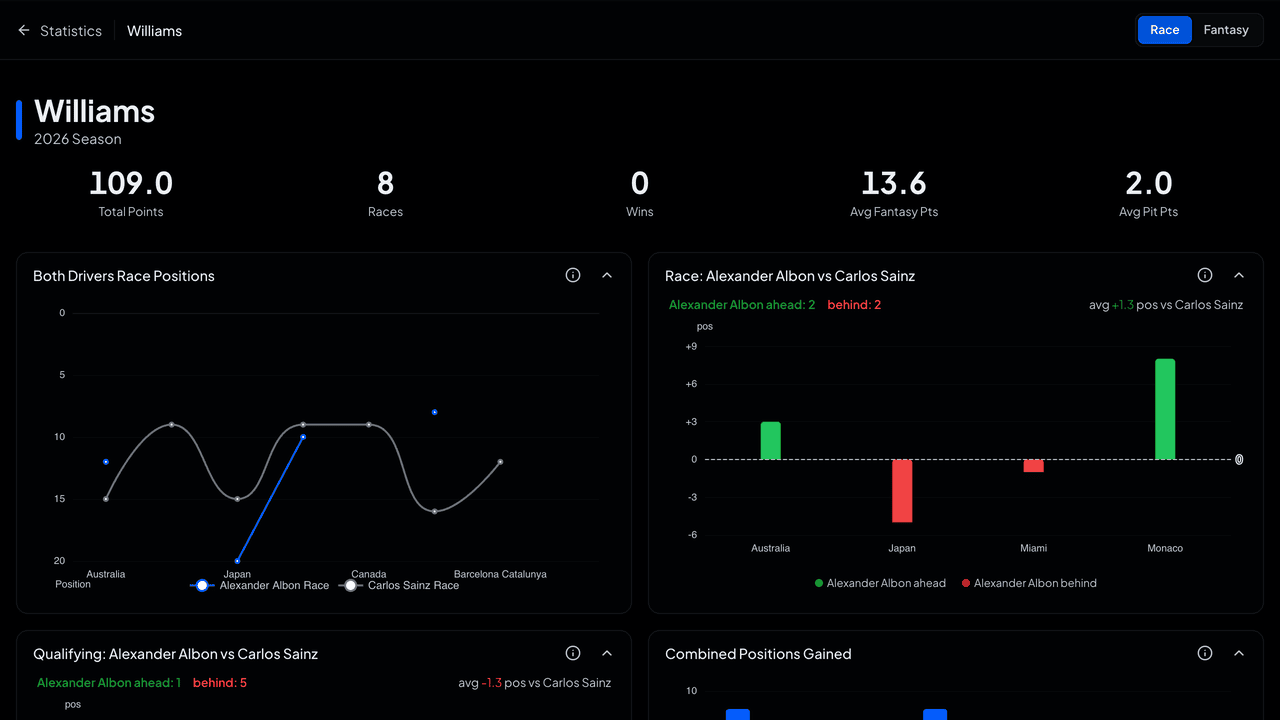Show info for Combined Positions Gained
Image resolution: width=1280 pixels, height=720 pixels.
[x=1205, y=653]
